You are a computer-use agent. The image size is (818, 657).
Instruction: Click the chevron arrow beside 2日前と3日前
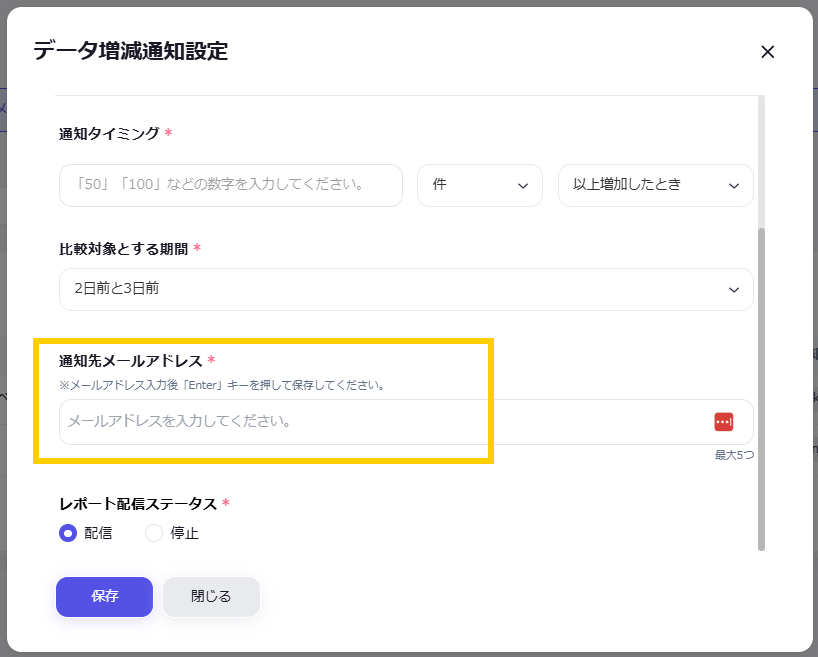[734, 290]
